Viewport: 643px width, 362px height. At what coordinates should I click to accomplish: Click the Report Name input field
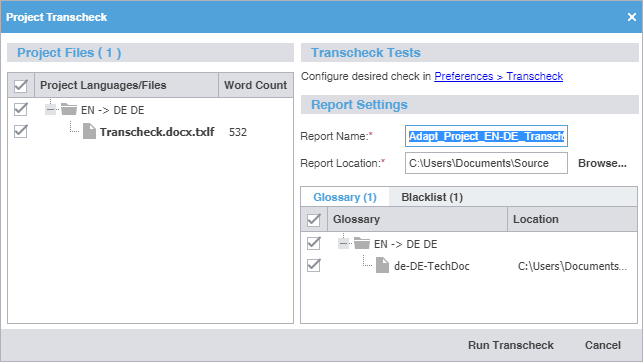click(486, 136)
